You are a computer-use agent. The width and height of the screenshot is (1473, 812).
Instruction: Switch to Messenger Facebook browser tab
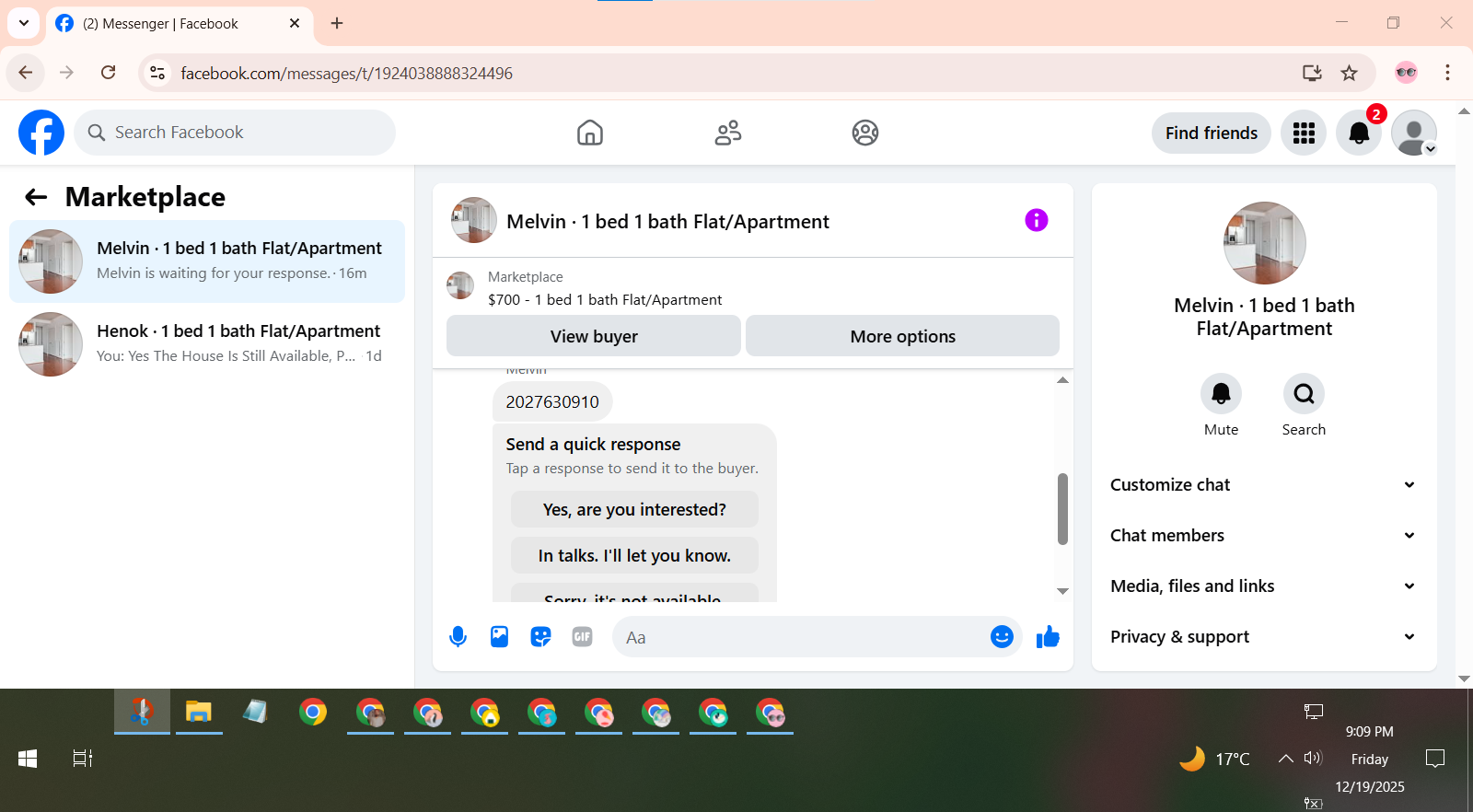pos(178,24)
